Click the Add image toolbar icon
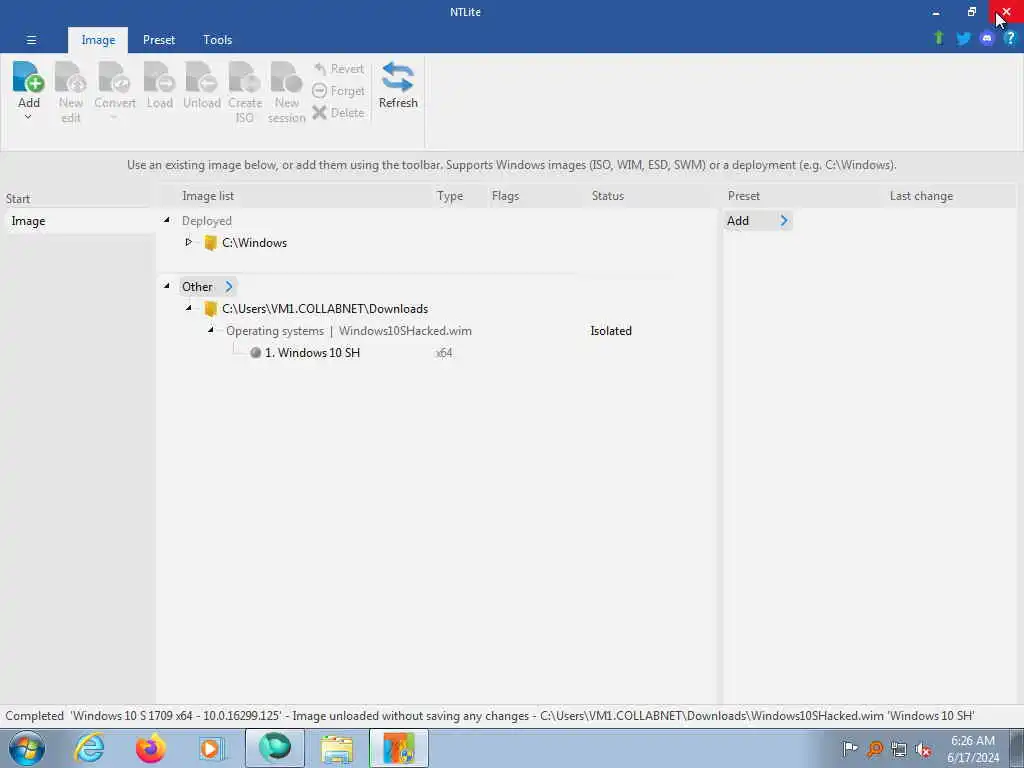 point(28,77)
